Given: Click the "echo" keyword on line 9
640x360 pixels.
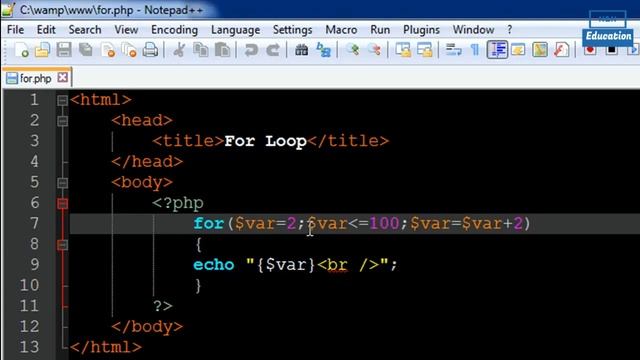Looking at the screenshot, I should click(213, 265).
